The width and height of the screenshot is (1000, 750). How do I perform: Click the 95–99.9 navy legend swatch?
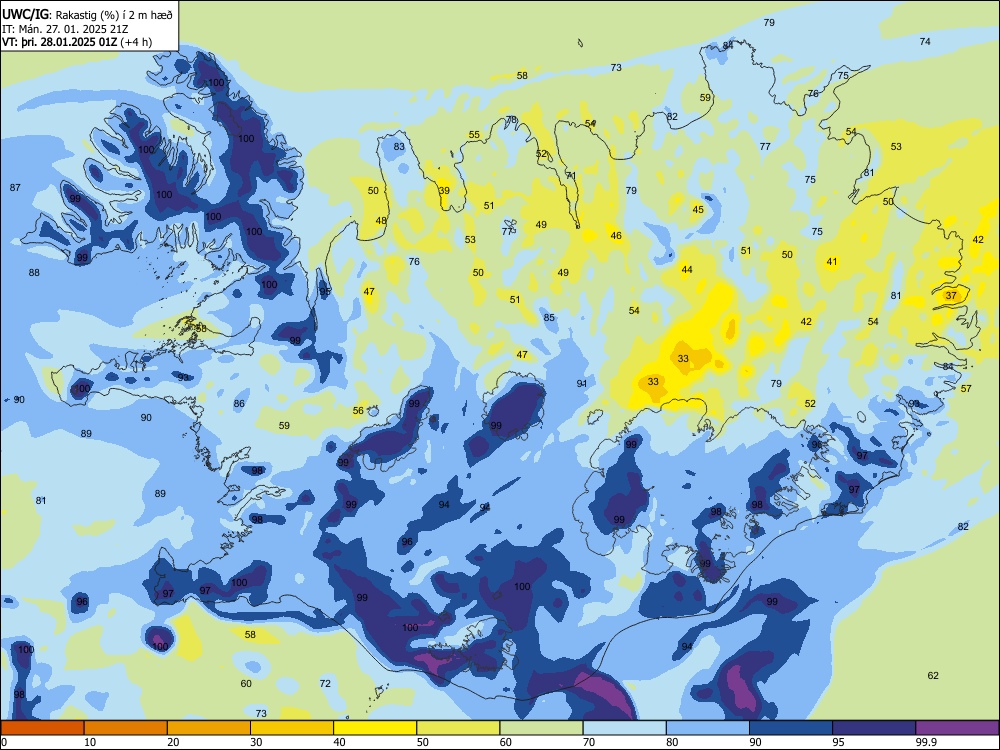[874, 728]
